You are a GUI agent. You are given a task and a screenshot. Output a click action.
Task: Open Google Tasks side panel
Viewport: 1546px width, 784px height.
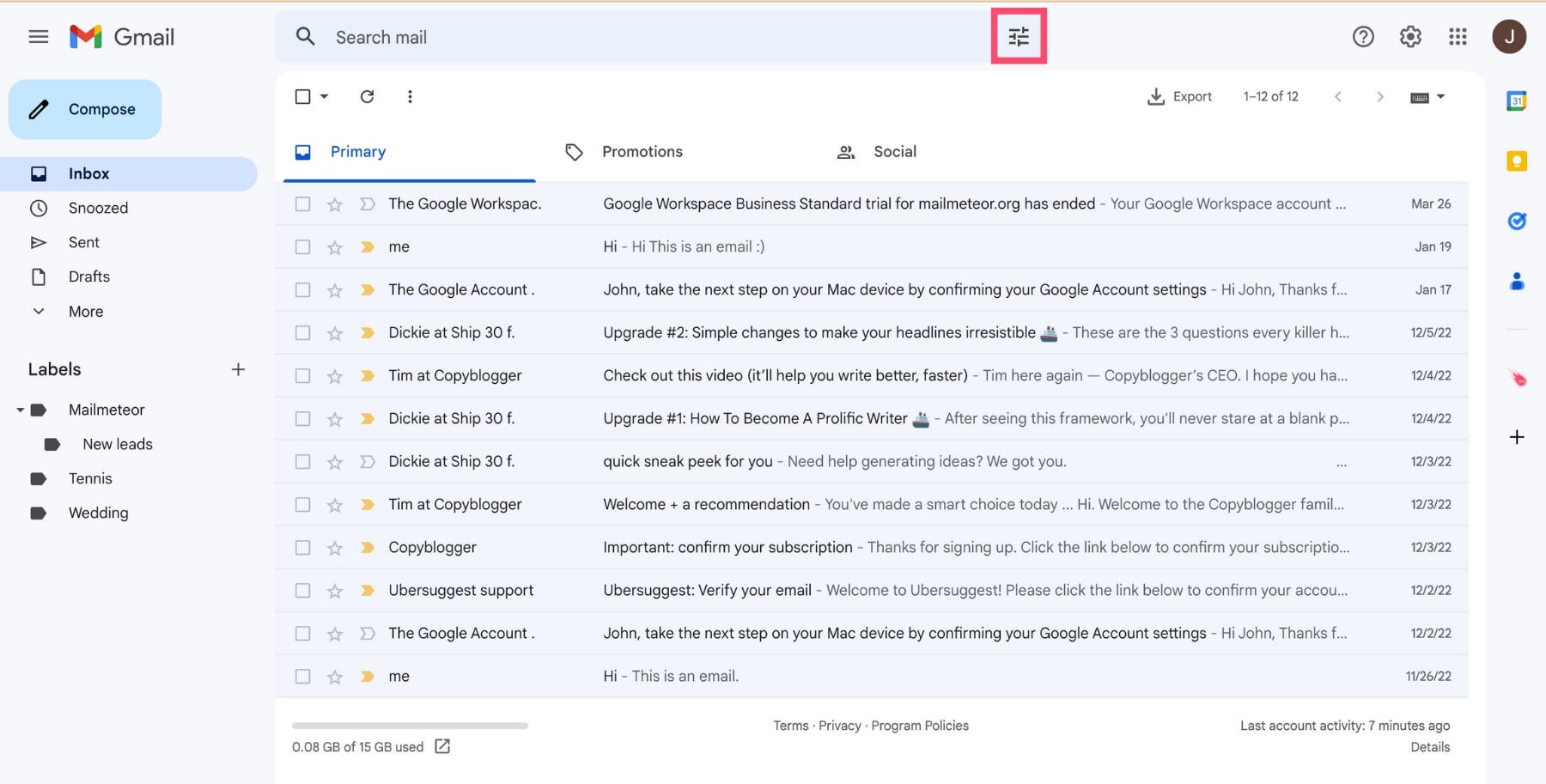point(1517,221)
